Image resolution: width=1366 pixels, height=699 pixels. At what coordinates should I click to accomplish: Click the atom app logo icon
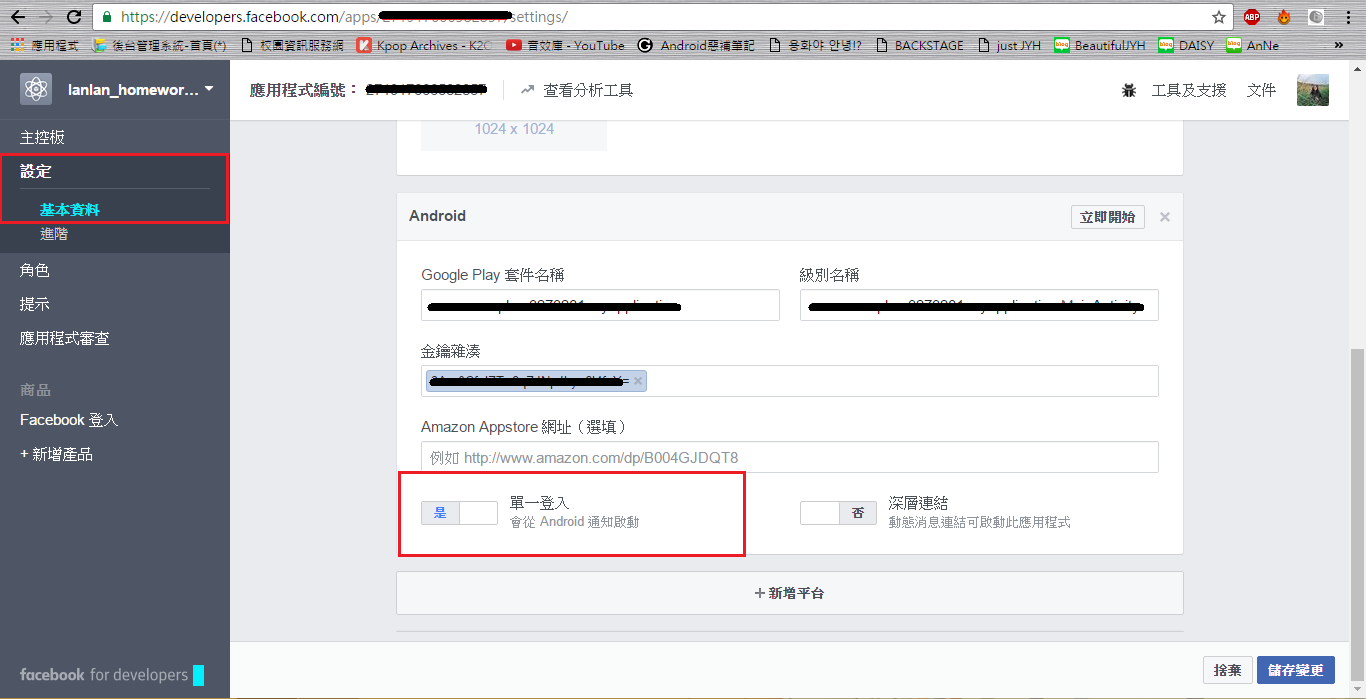coord(36,89)
